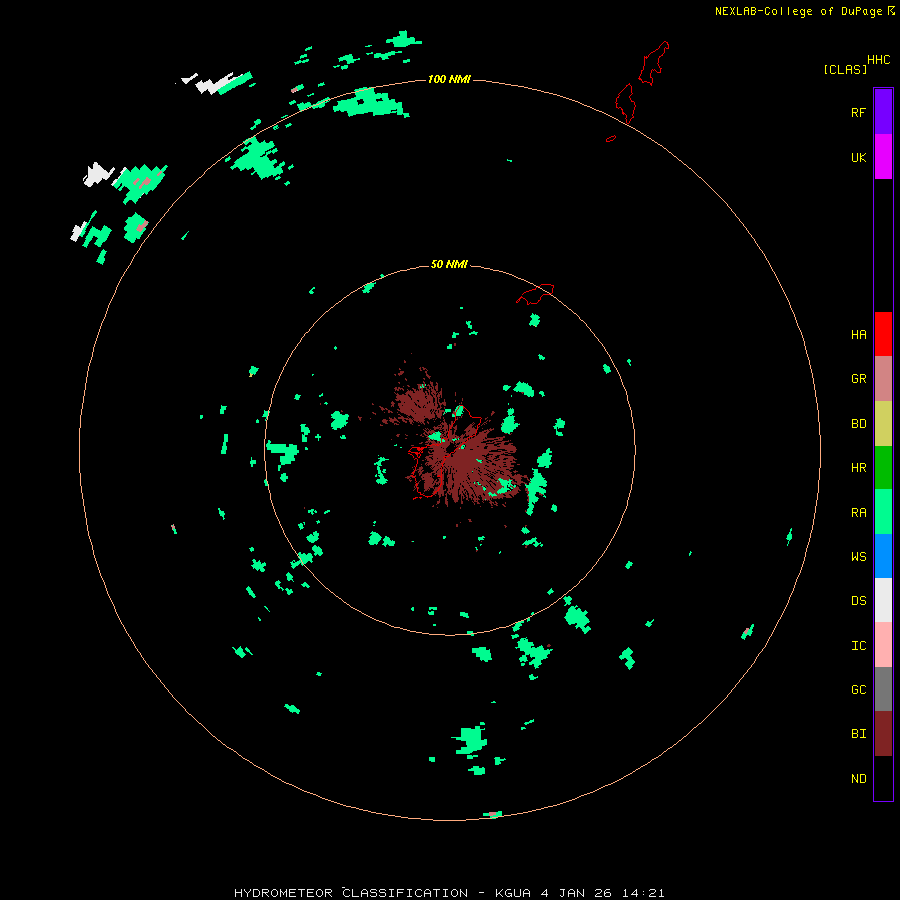Click the DS legend label
Screen dimensions: 900x900
[x=859, y=601]
